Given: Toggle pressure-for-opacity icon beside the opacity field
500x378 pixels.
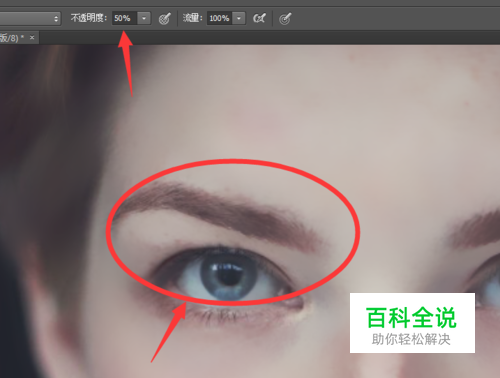Looking at the screenshot, I should point(164,19).
